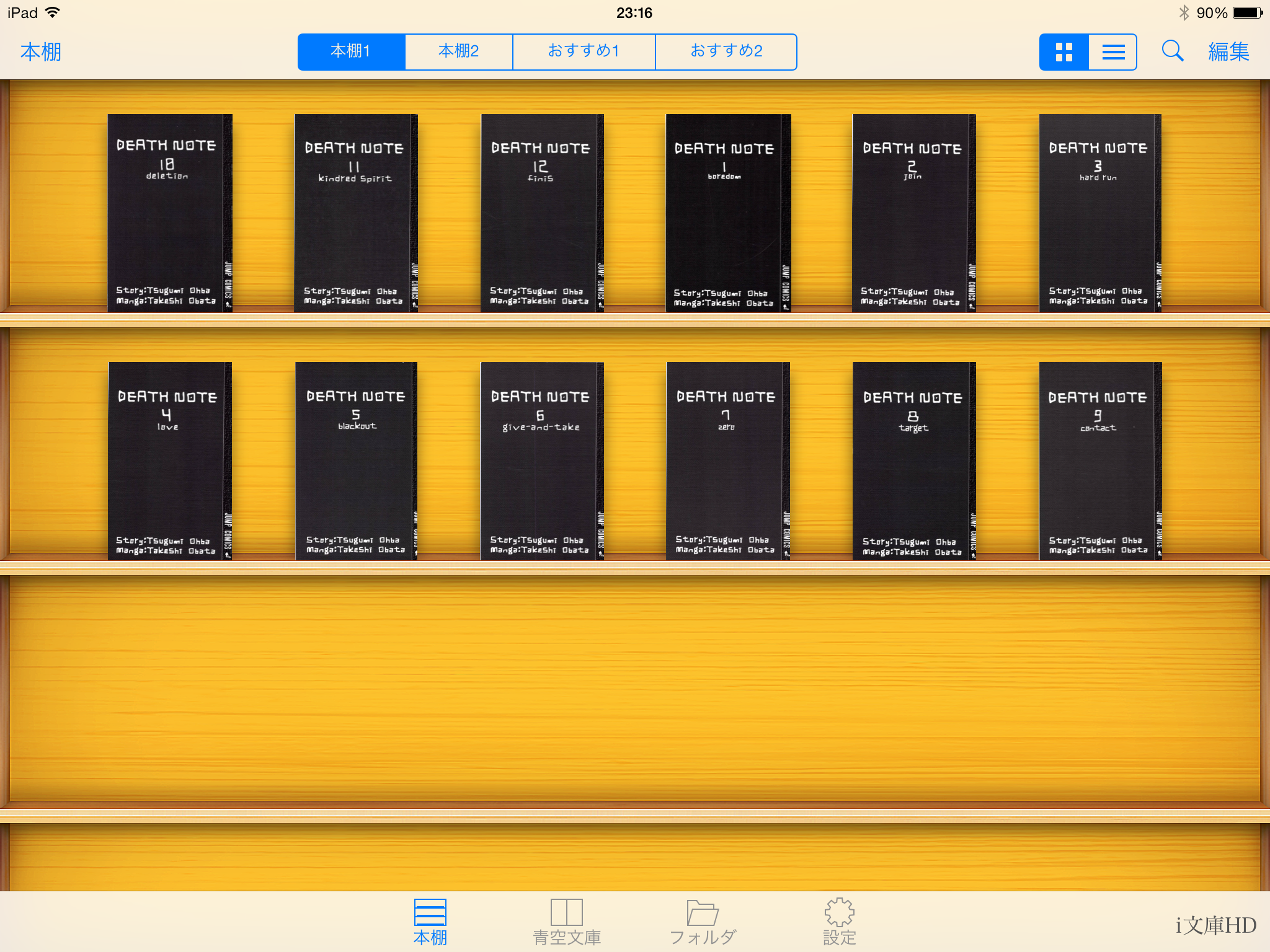Open the 本棚 bottom tab

(x=430, y=922)
